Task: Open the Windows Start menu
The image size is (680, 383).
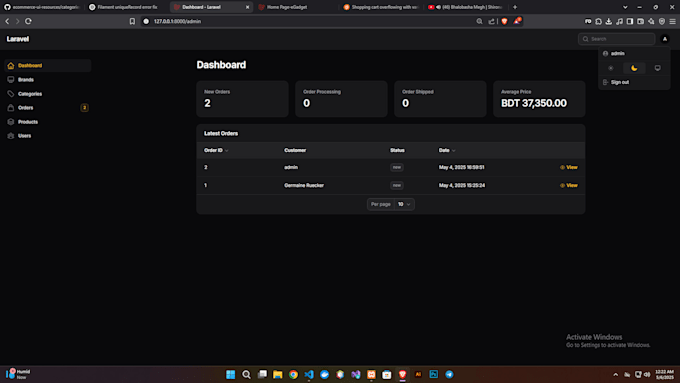Action: tap(231, 374)
